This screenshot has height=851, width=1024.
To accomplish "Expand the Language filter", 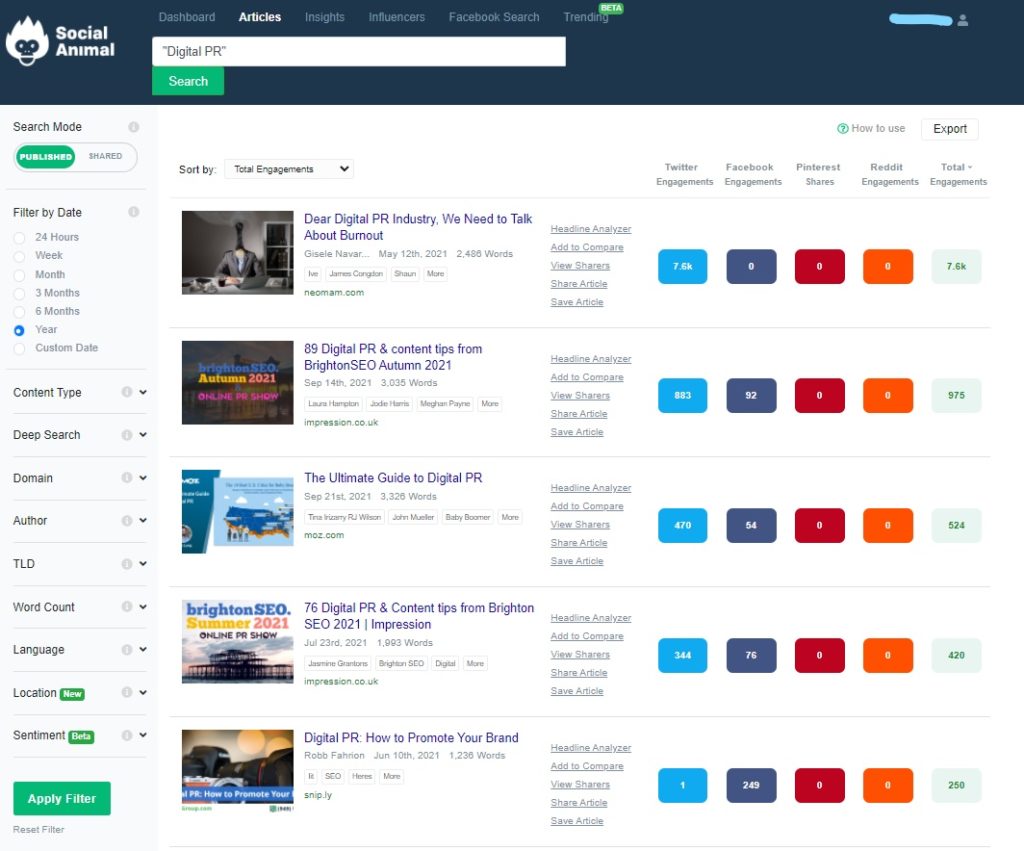I will coord(143,649).
